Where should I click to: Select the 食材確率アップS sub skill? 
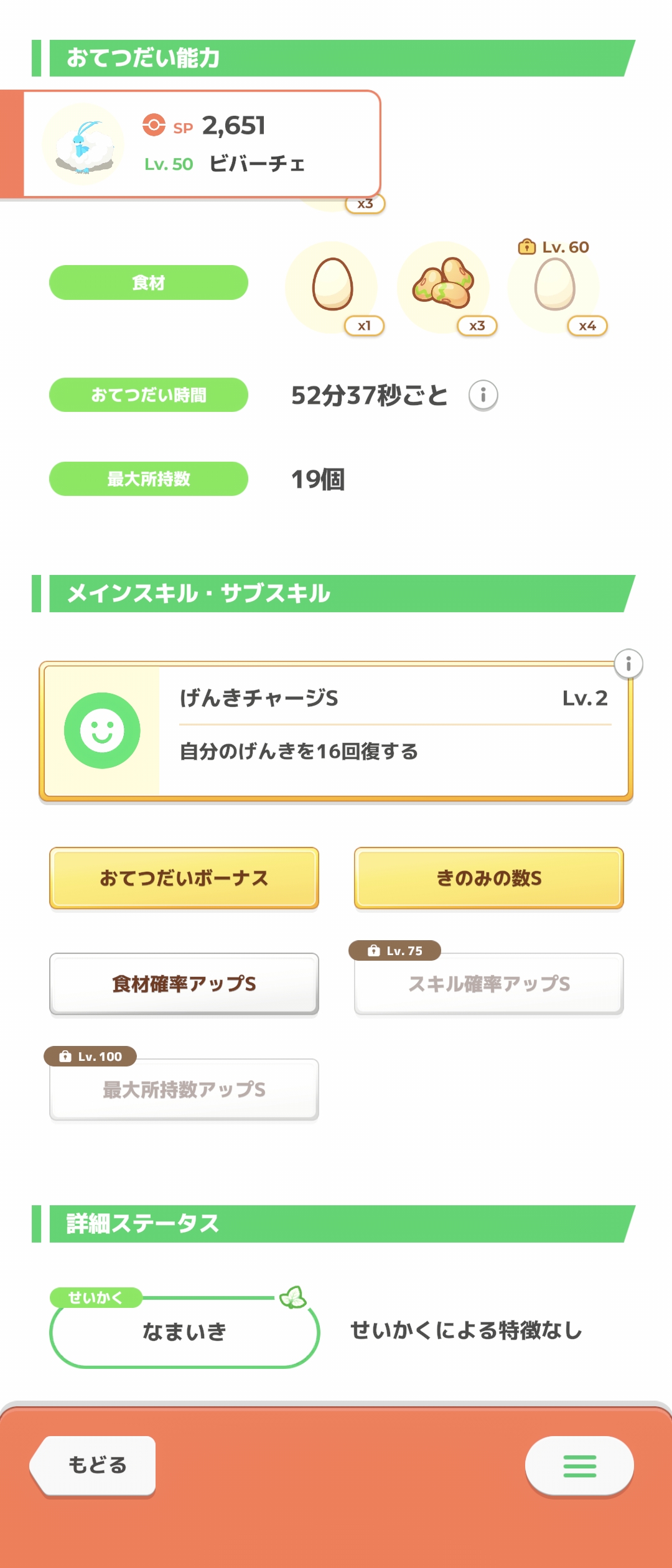tap(184, 984)
